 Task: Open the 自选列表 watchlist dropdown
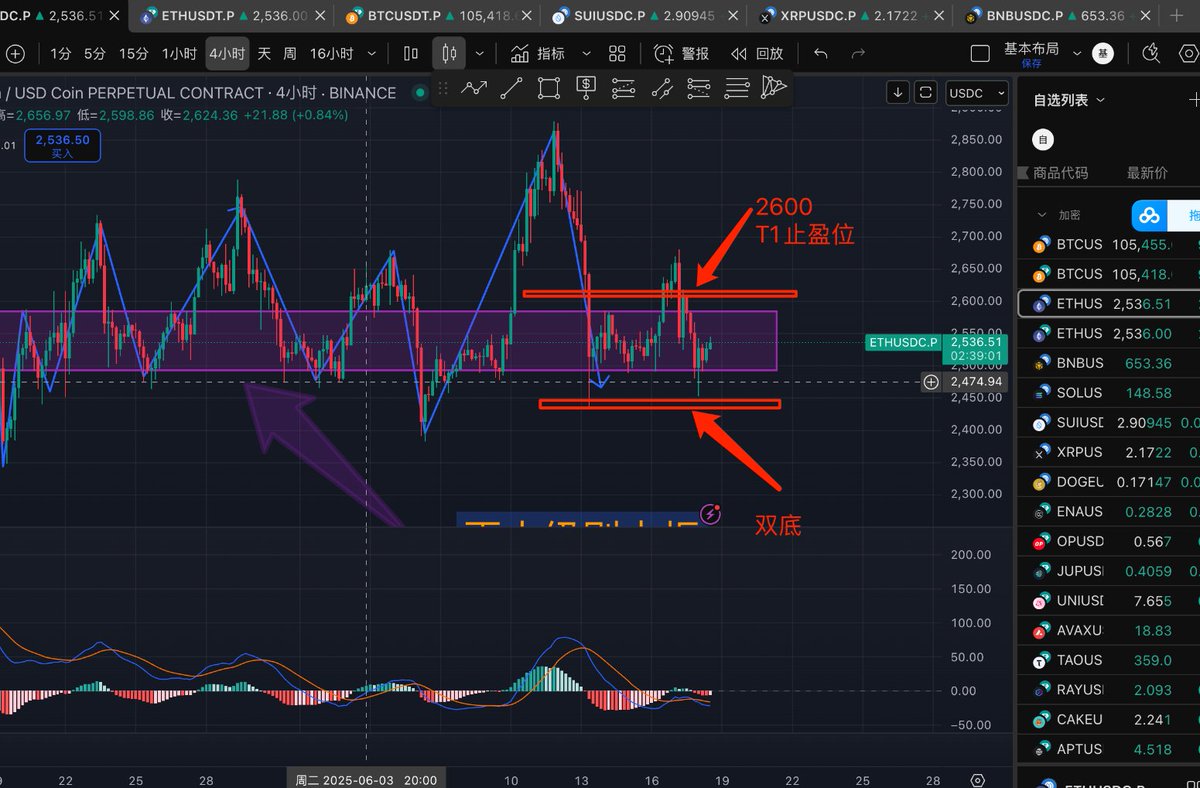coord(1069,100)
